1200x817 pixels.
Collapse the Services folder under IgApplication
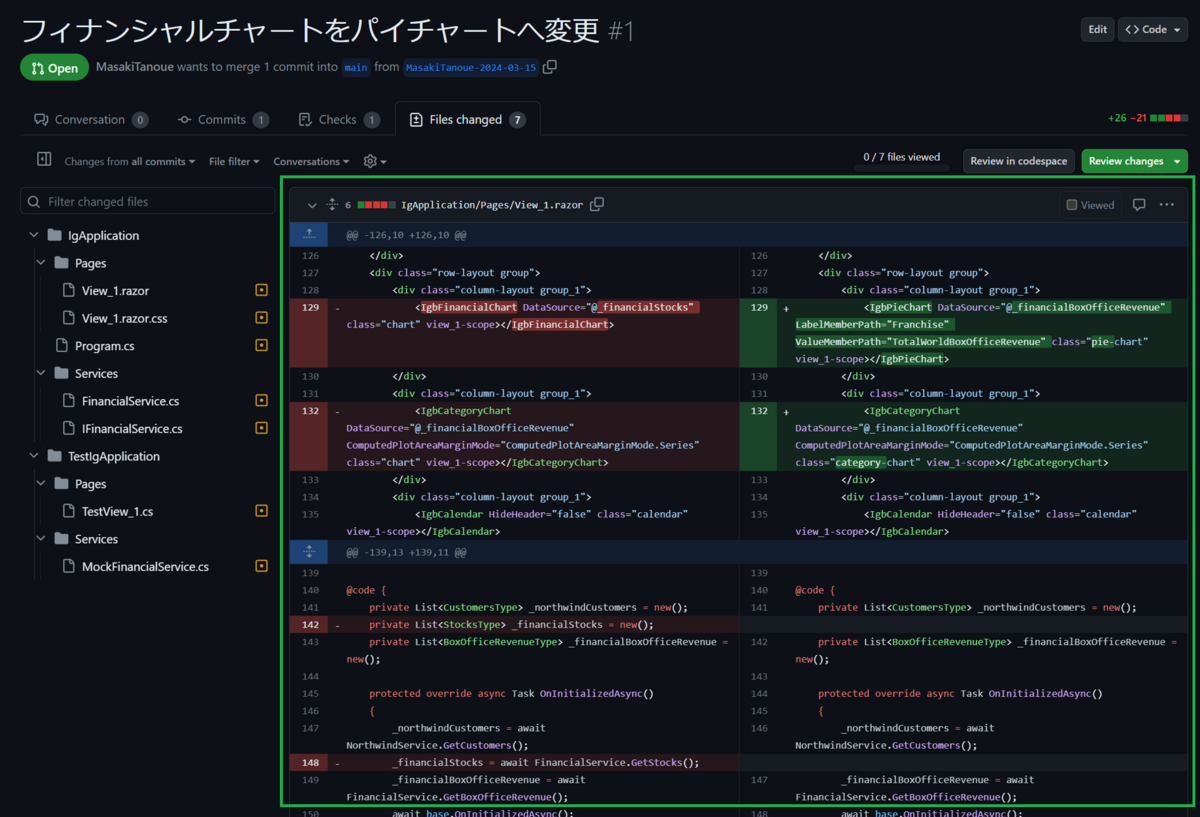pos(42,373)
